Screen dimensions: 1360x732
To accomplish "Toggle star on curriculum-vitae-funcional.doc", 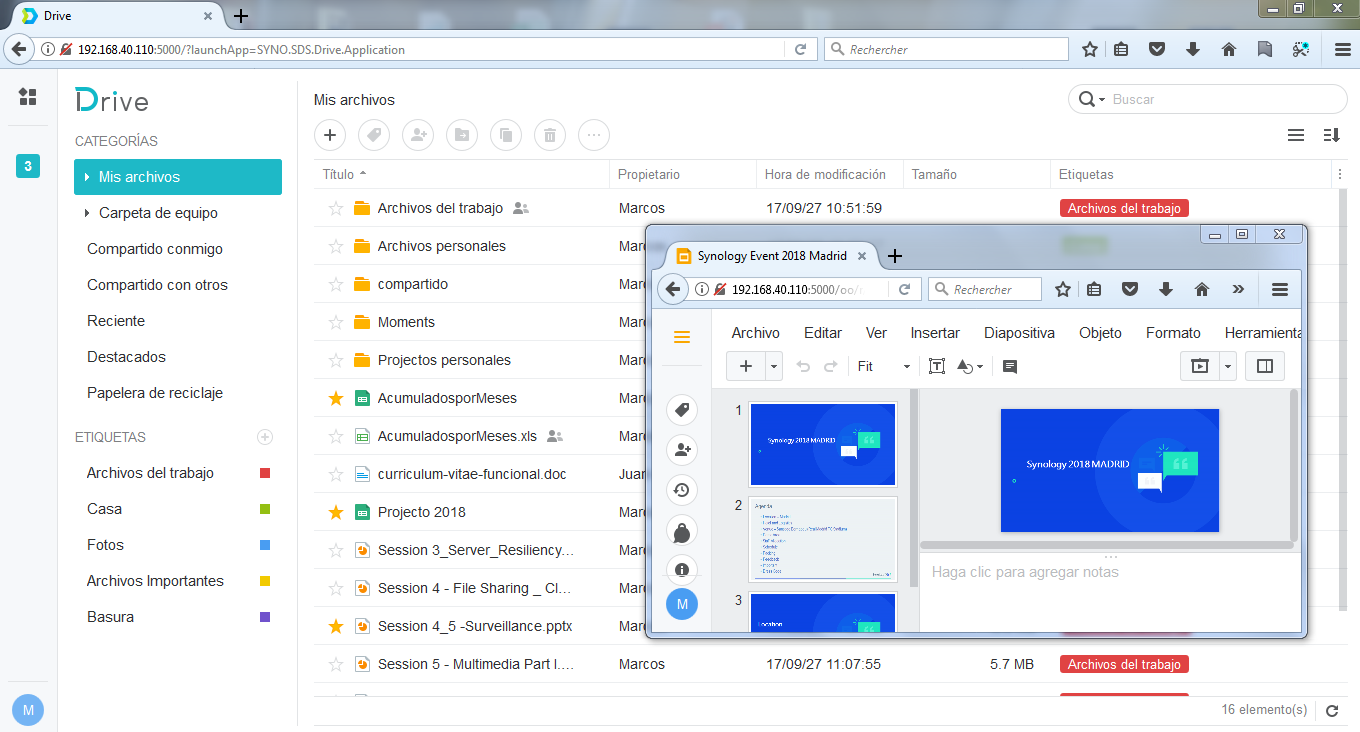I will coord(336,474).
